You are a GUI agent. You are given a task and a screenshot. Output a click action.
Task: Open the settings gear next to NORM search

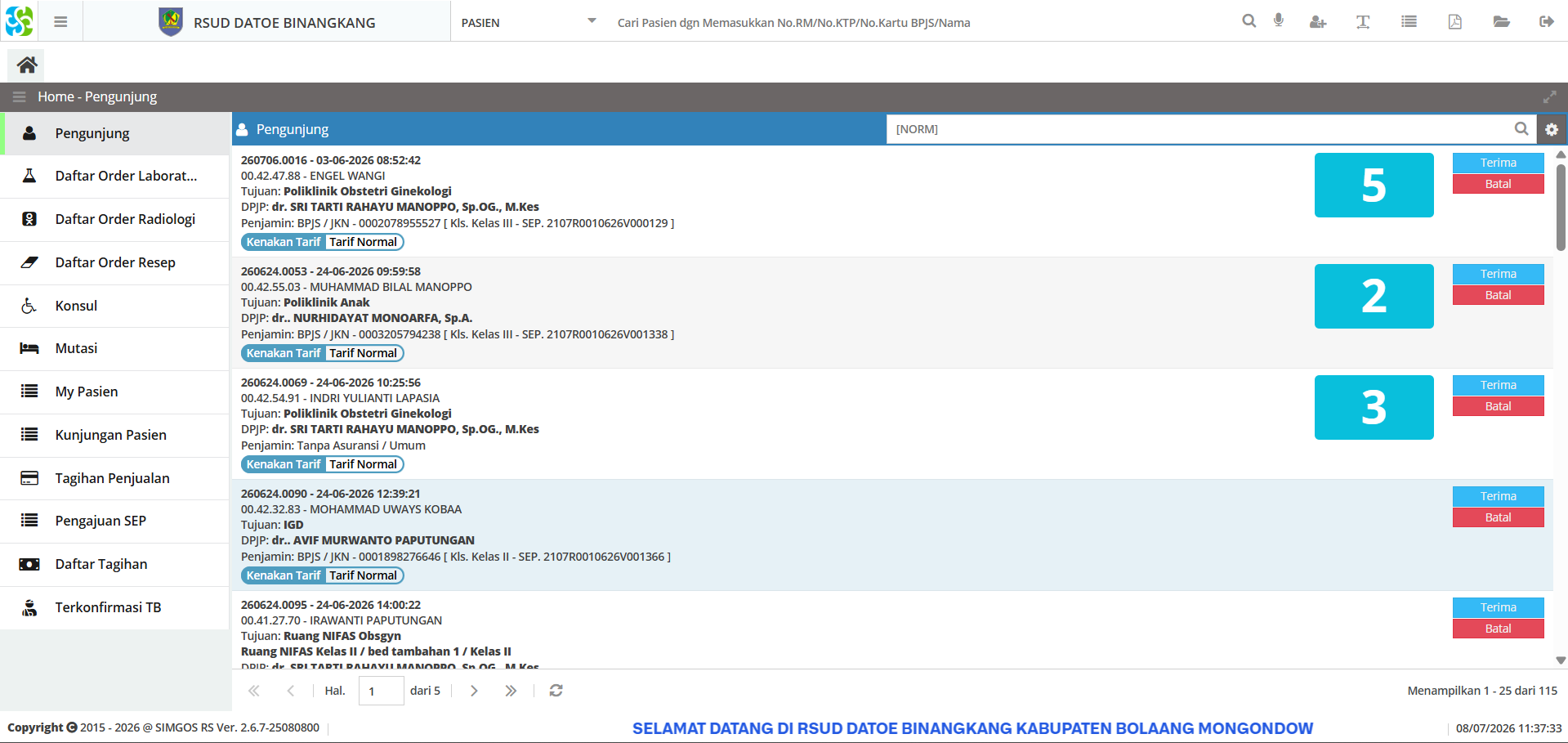point(1552,129)
